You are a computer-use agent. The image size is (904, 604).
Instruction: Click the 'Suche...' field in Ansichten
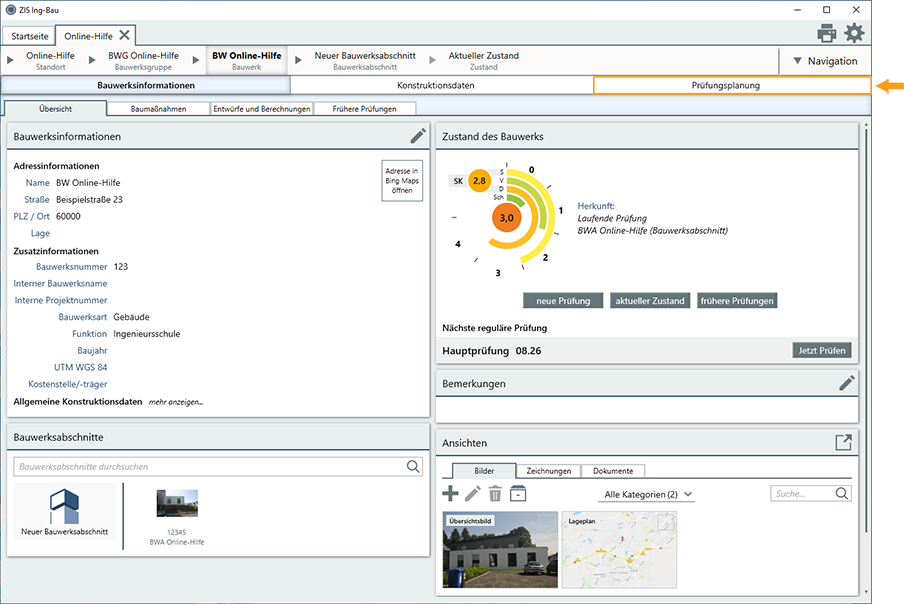click(803, 494)
